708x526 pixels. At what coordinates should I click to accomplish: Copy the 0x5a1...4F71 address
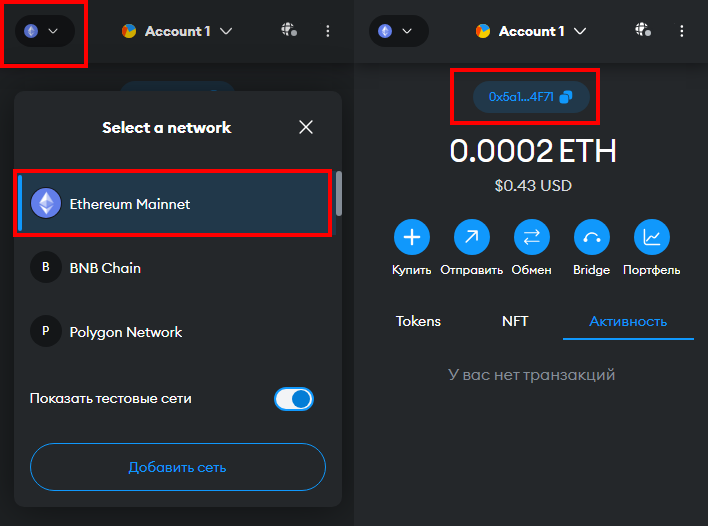(x=531, y=97)
